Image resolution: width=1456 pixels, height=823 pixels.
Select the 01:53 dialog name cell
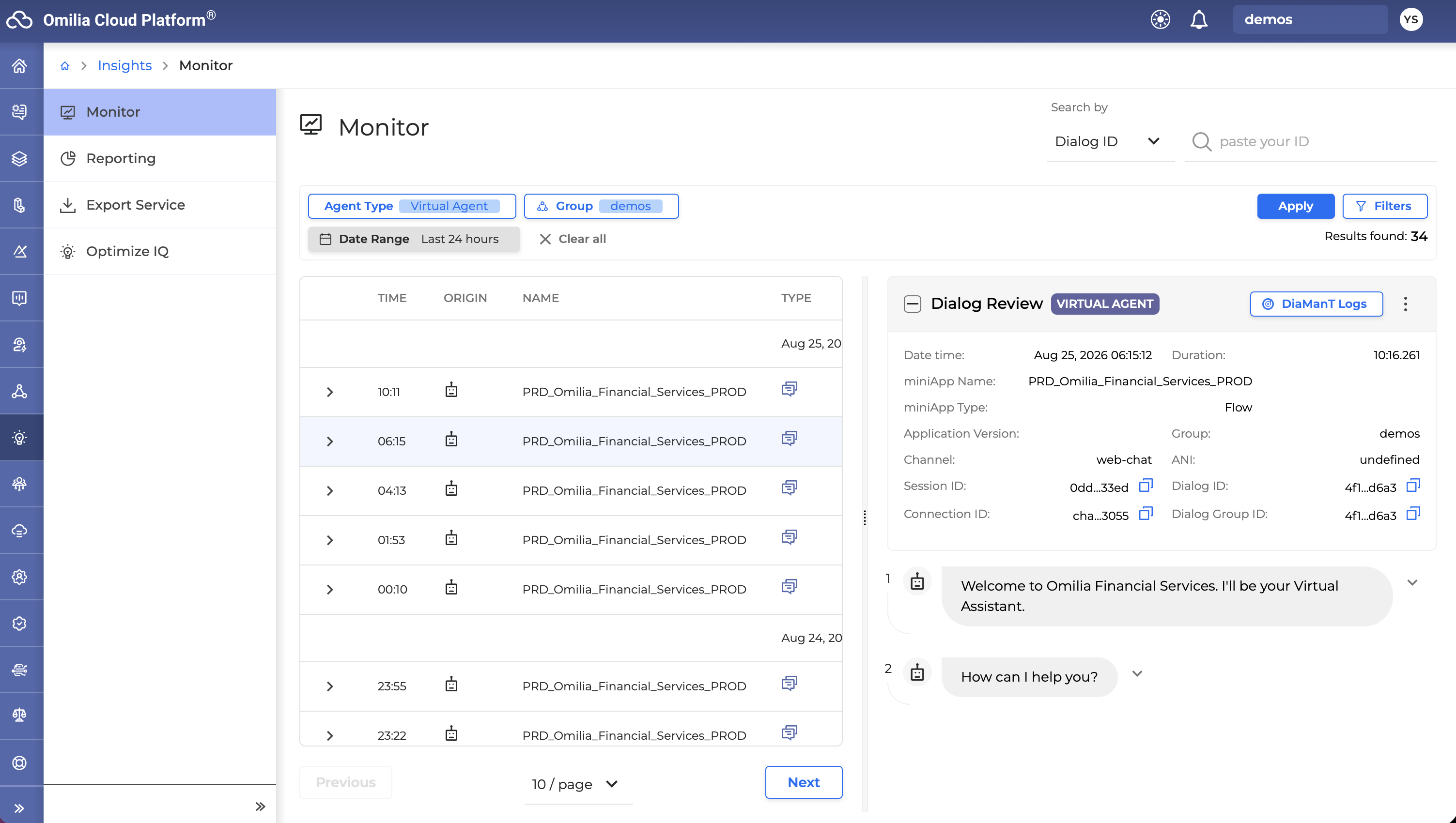(x=634, y=540)
